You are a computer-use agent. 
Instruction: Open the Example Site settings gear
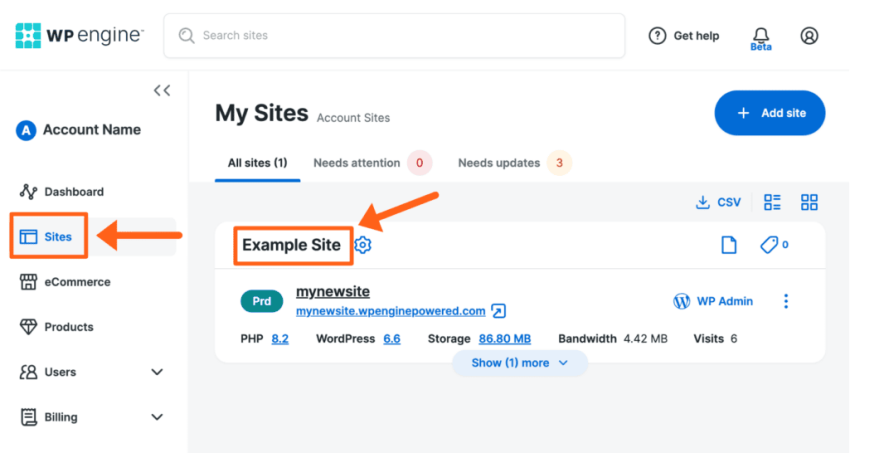363,245
